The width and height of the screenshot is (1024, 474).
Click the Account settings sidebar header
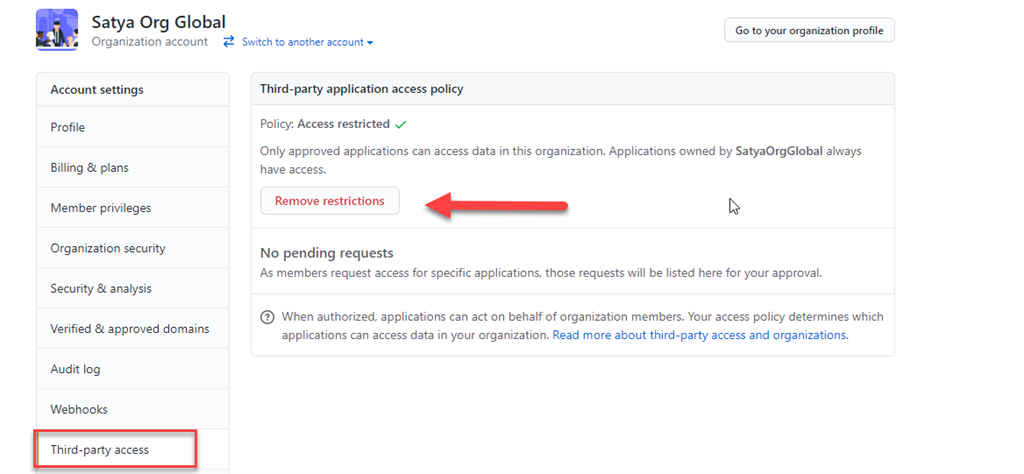tap(97, 90)
